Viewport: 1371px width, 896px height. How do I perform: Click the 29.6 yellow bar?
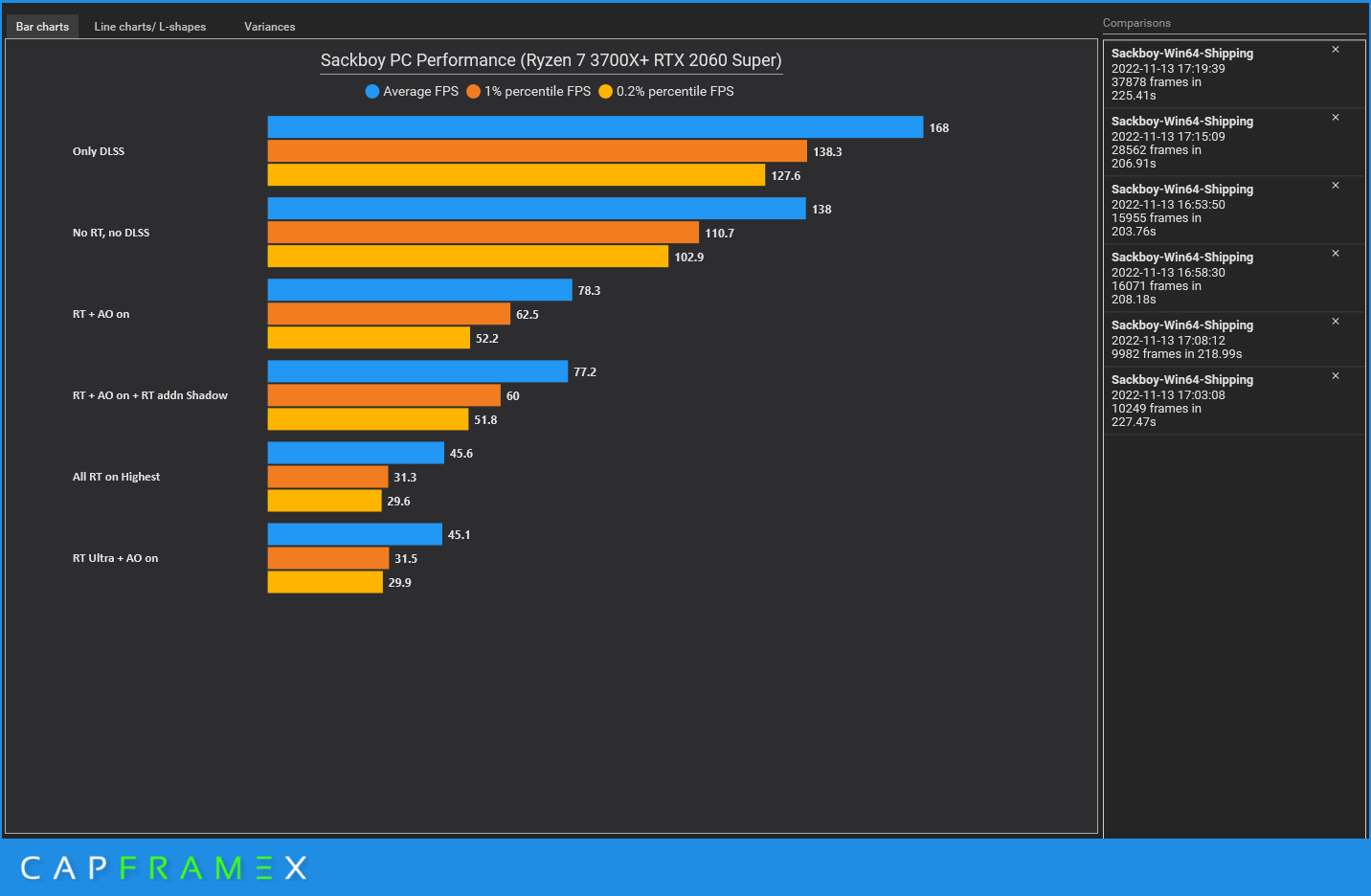pos(325,501)
